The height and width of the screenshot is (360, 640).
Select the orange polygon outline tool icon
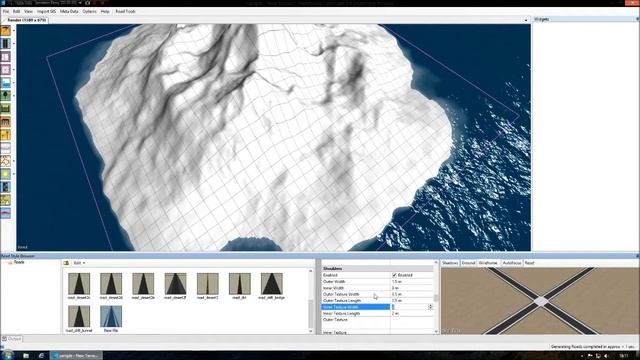[5, 161]
